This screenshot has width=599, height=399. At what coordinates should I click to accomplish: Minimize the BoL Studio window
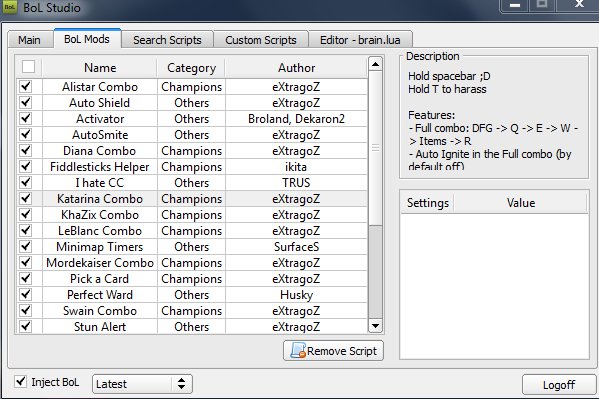[x=515, y=5]
